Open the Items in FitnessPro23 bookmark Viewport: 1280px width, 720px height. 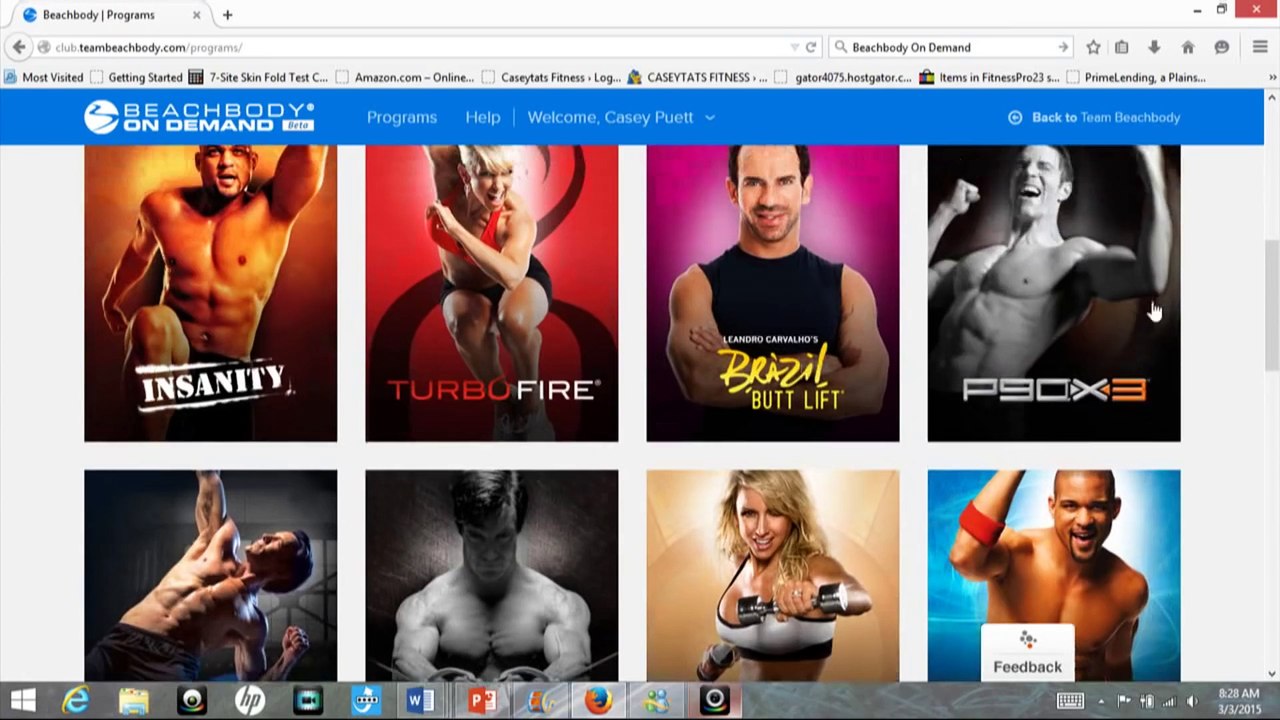pyautogui.click(x=990, y=77)
